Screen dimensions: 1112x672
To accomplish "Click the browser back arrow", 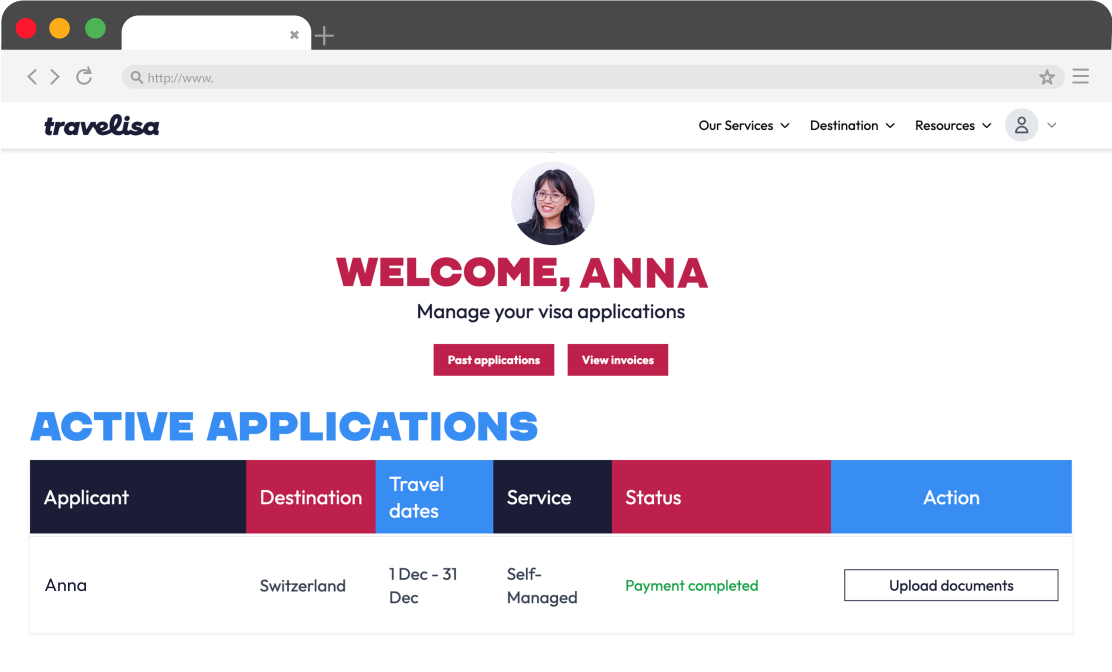I will click(32, 77).
